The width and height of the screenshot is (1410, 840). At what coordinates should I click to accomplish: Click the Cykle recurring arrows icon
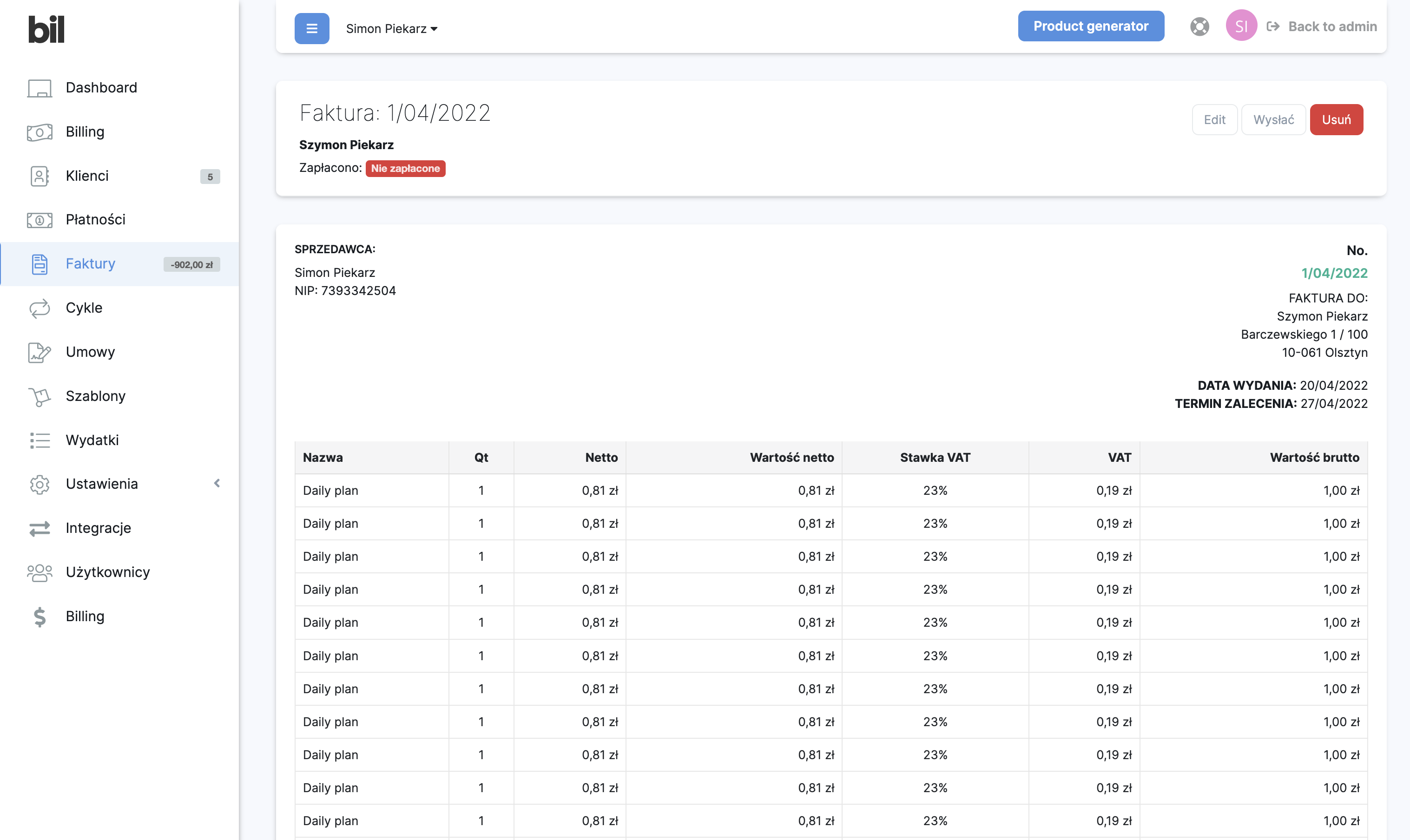pos(40,308)
